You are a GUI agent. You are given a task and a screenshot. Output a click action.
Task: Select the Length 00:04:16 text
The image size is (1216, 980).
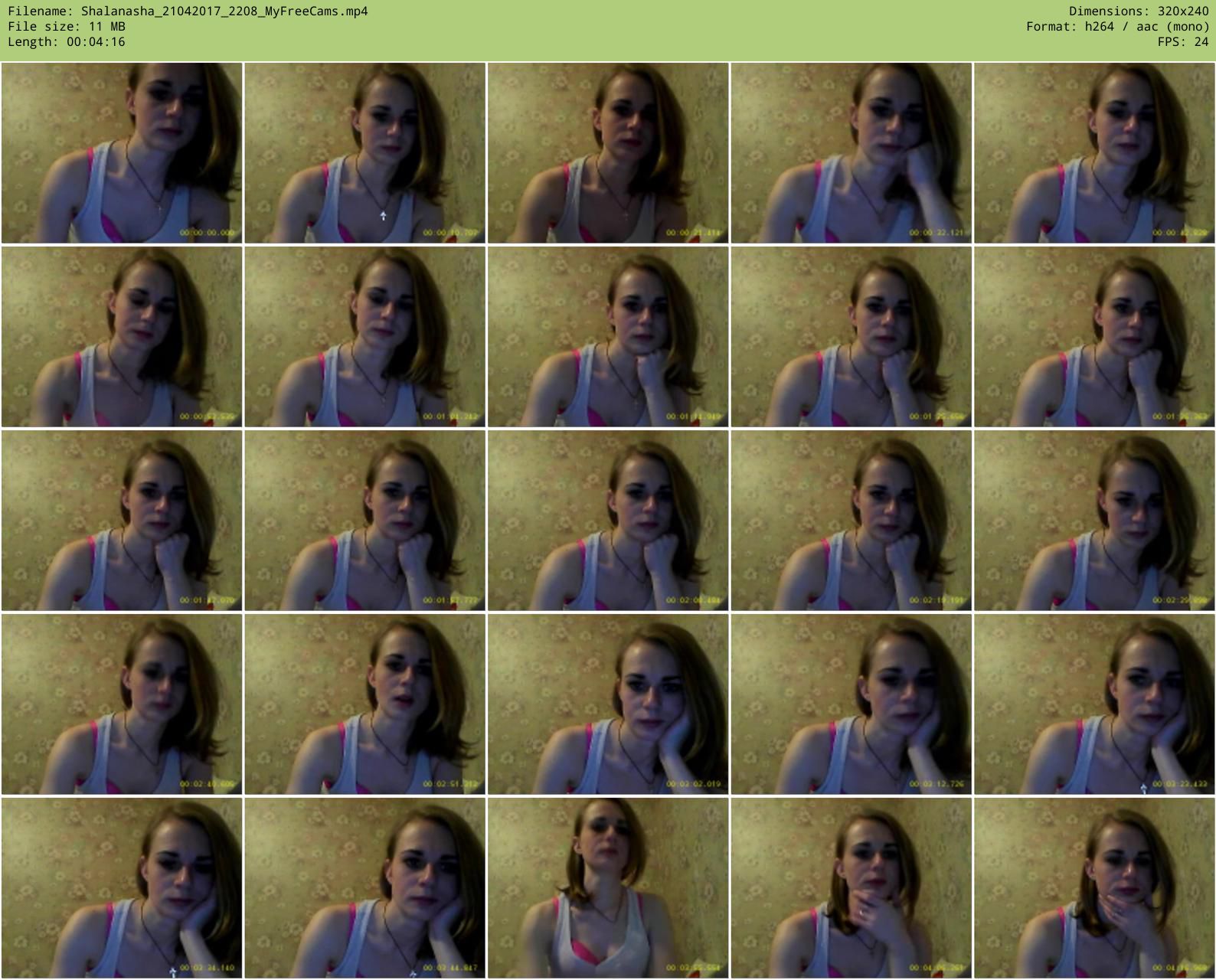click(67, 42)
